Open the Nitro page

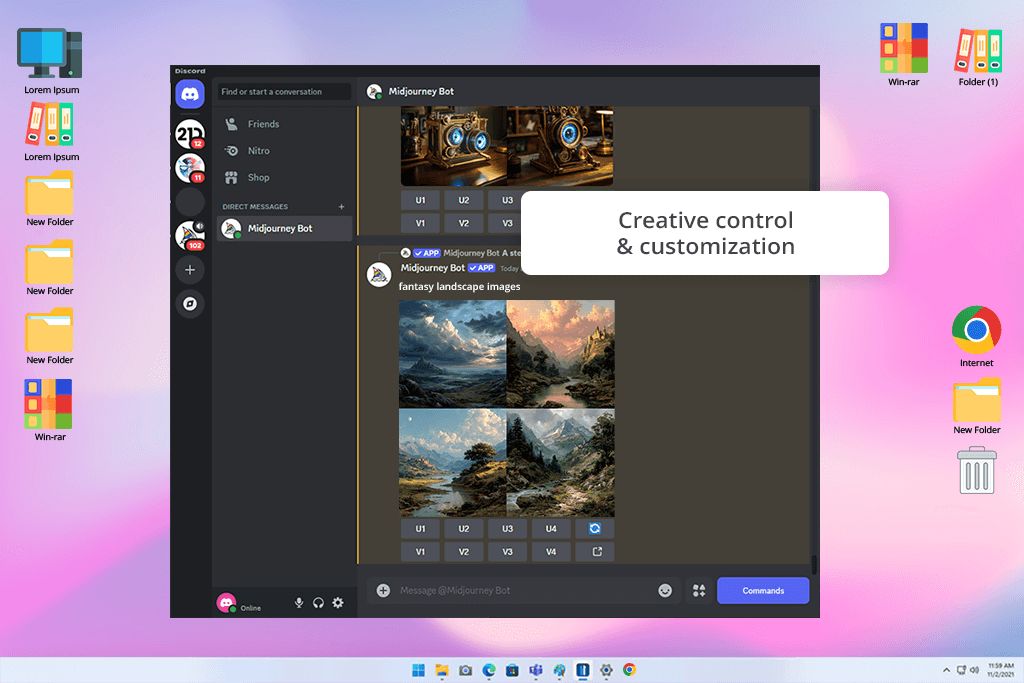[284, 151]
